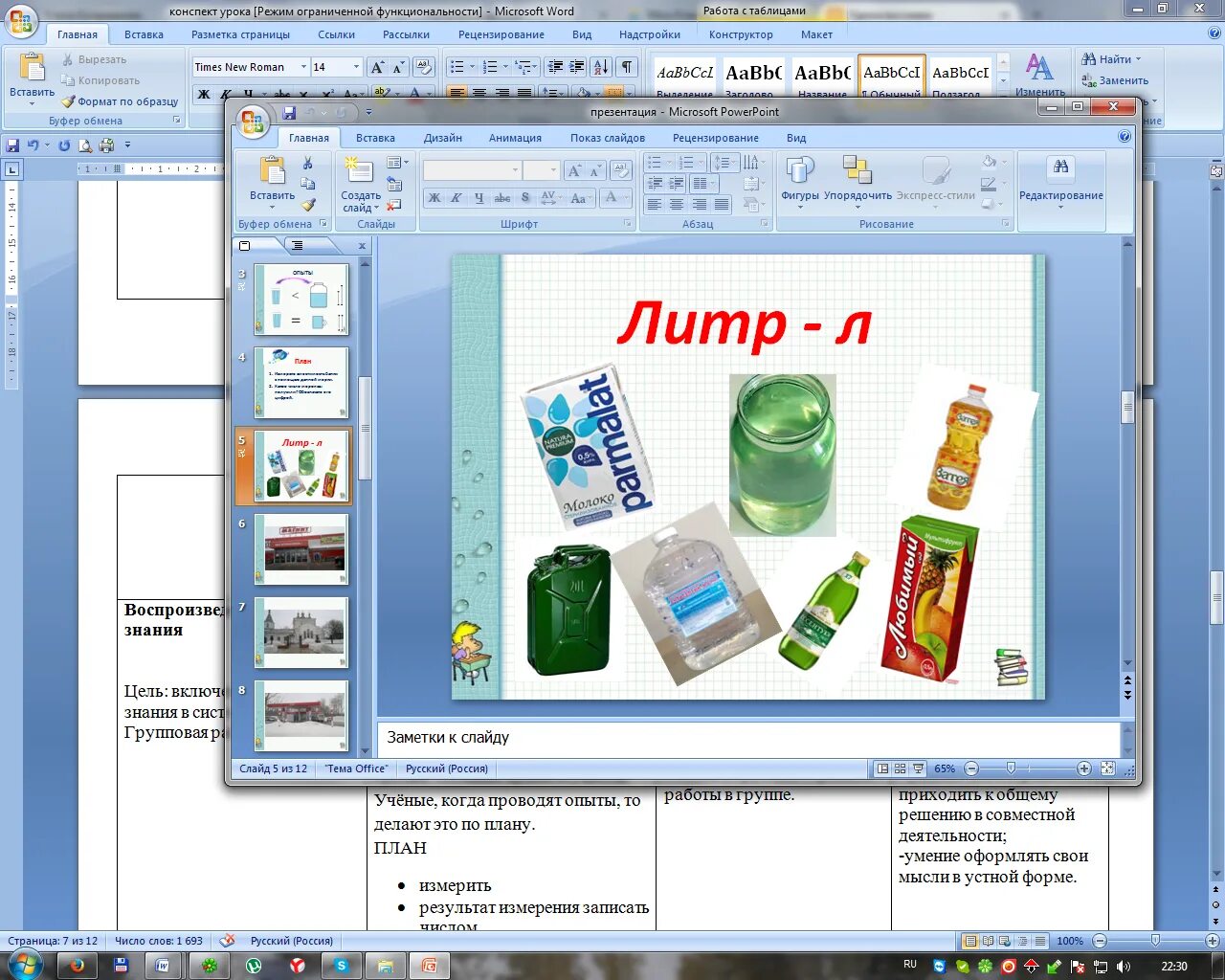Viewport: 1225px width, 980px height.
Task: Open Word Конструктор tab
Action: pyautogui.click(x=741, y=34)
